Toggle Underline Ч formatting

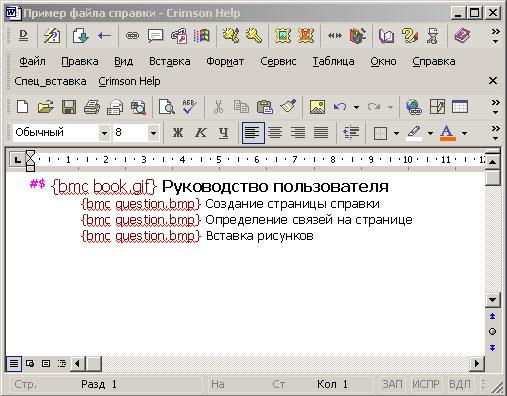(223, 133)
